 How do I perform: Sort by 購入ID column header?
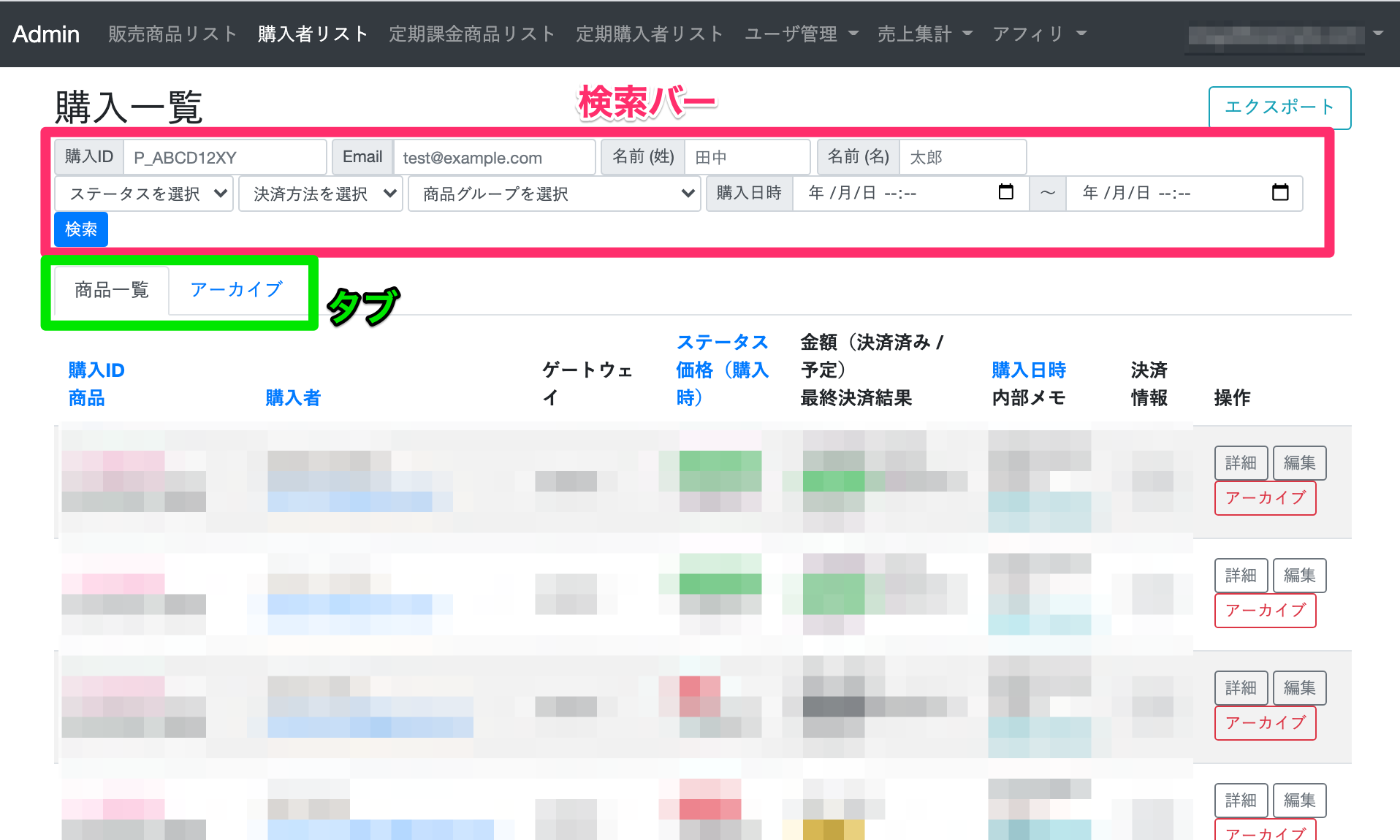pos(96,370)
